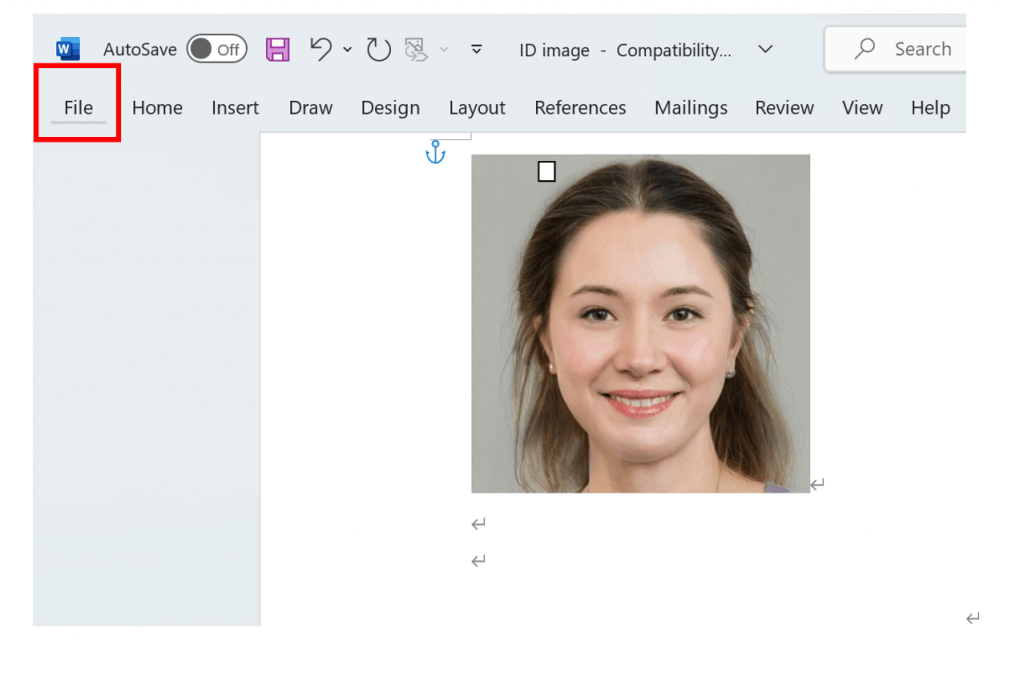Switch to the References tab
1024x692 pixels.
click(x=580, y=108)
